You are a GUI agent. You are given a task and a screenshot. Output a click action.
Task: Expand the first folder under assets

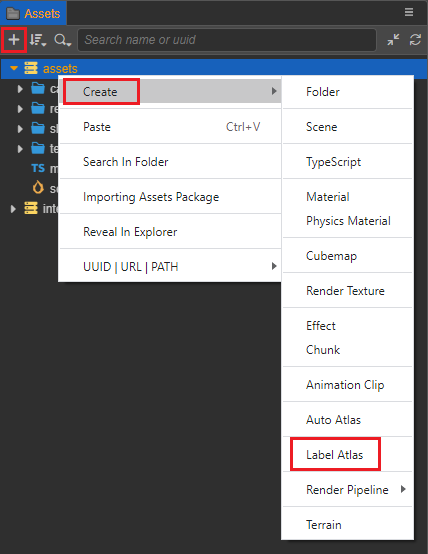(20, 89)
